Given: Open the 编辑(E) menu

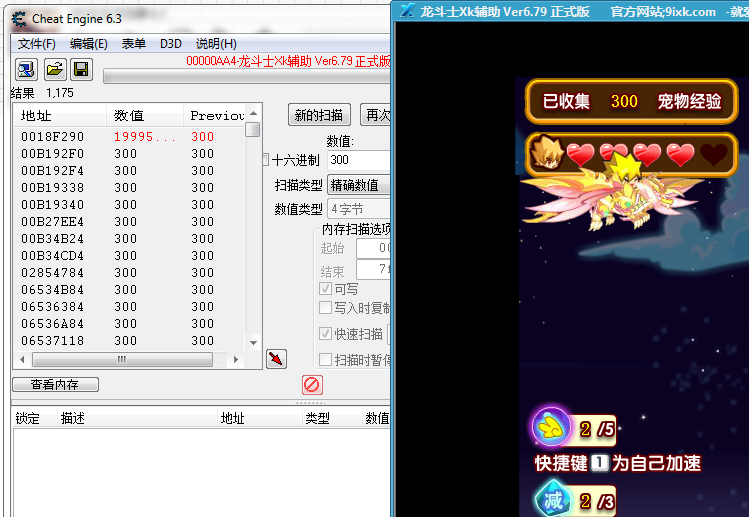Looking at the screenshot, I should [x=88, y=44].
